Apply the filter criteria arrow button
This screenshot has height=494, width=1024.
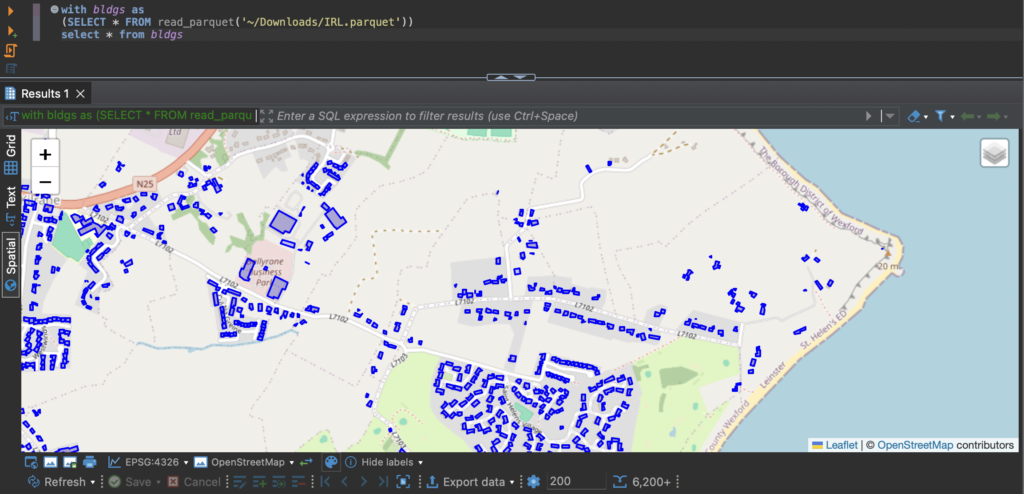click(x=869, y=116)
